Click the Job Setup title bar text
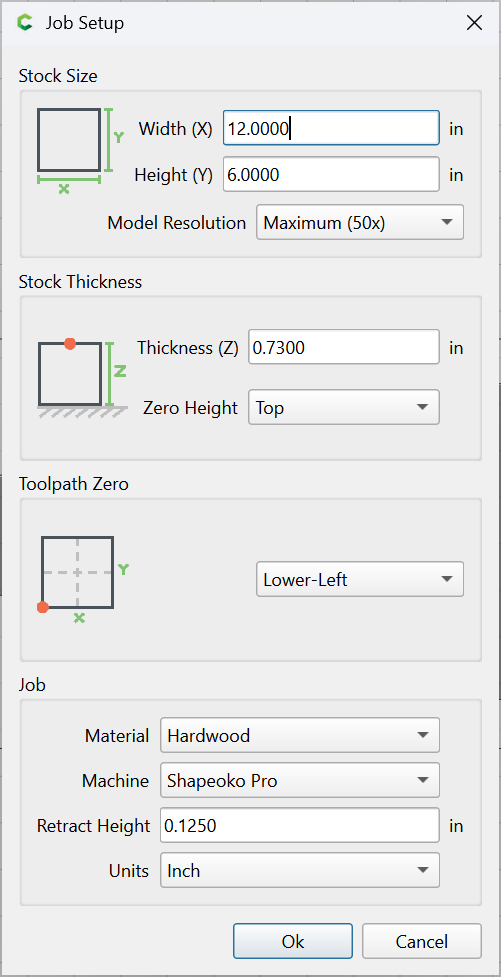The image size is (501, 977). 84,23
